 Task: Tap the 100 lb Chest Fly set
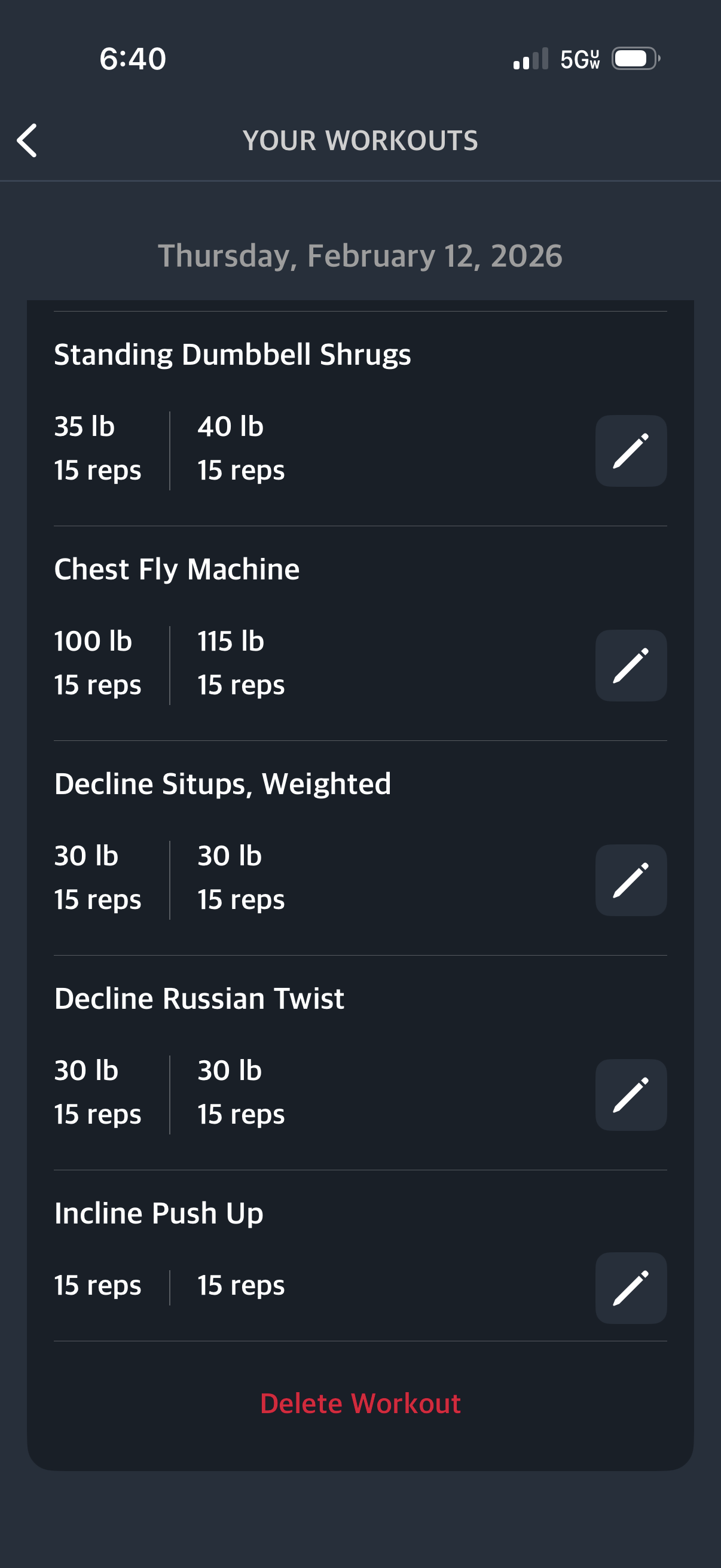coord(97,663)
